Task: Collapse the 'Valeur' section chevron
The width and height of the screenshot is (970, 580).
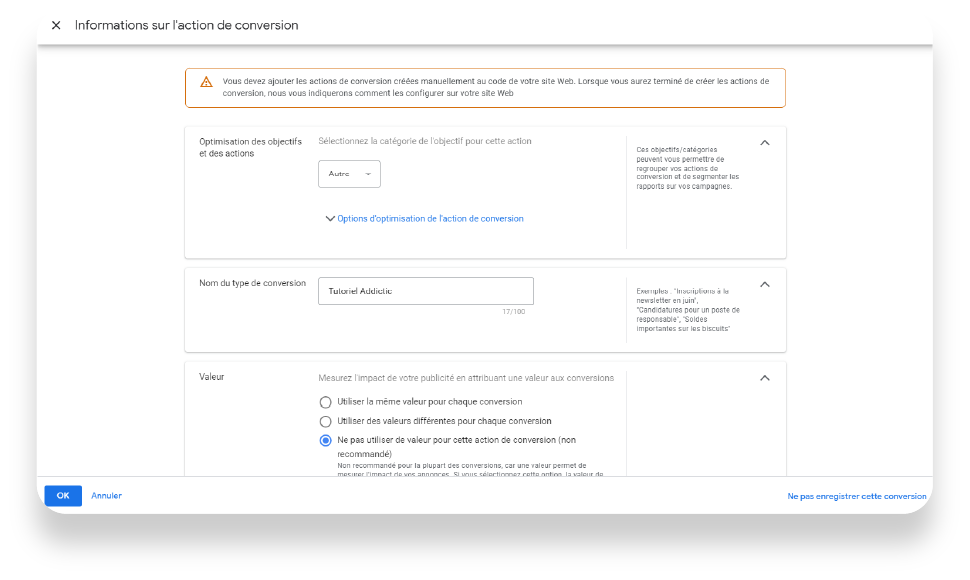Action: (x=765, y=378)
